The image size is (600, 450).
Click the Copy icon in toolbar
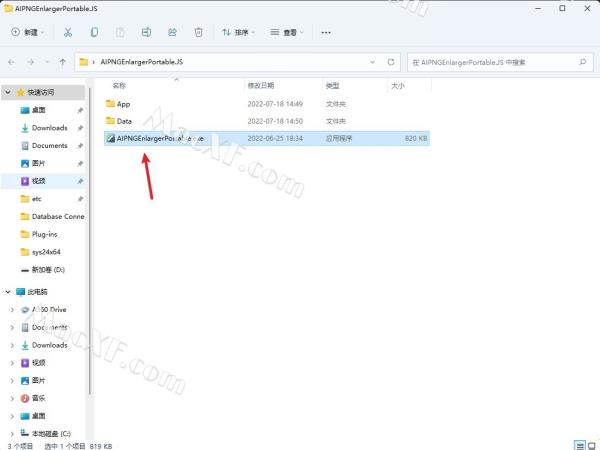94,32
